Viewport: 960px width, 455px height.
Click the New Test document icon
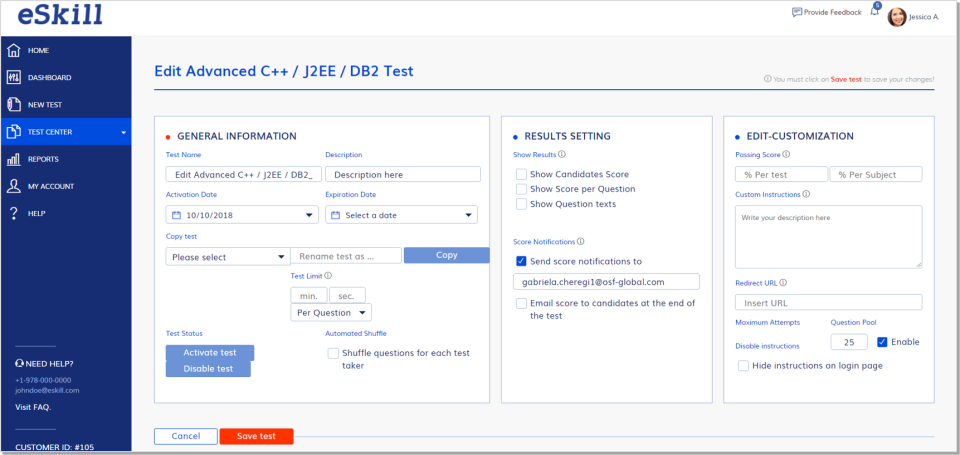pyautogui.click(x=14, y=105)
